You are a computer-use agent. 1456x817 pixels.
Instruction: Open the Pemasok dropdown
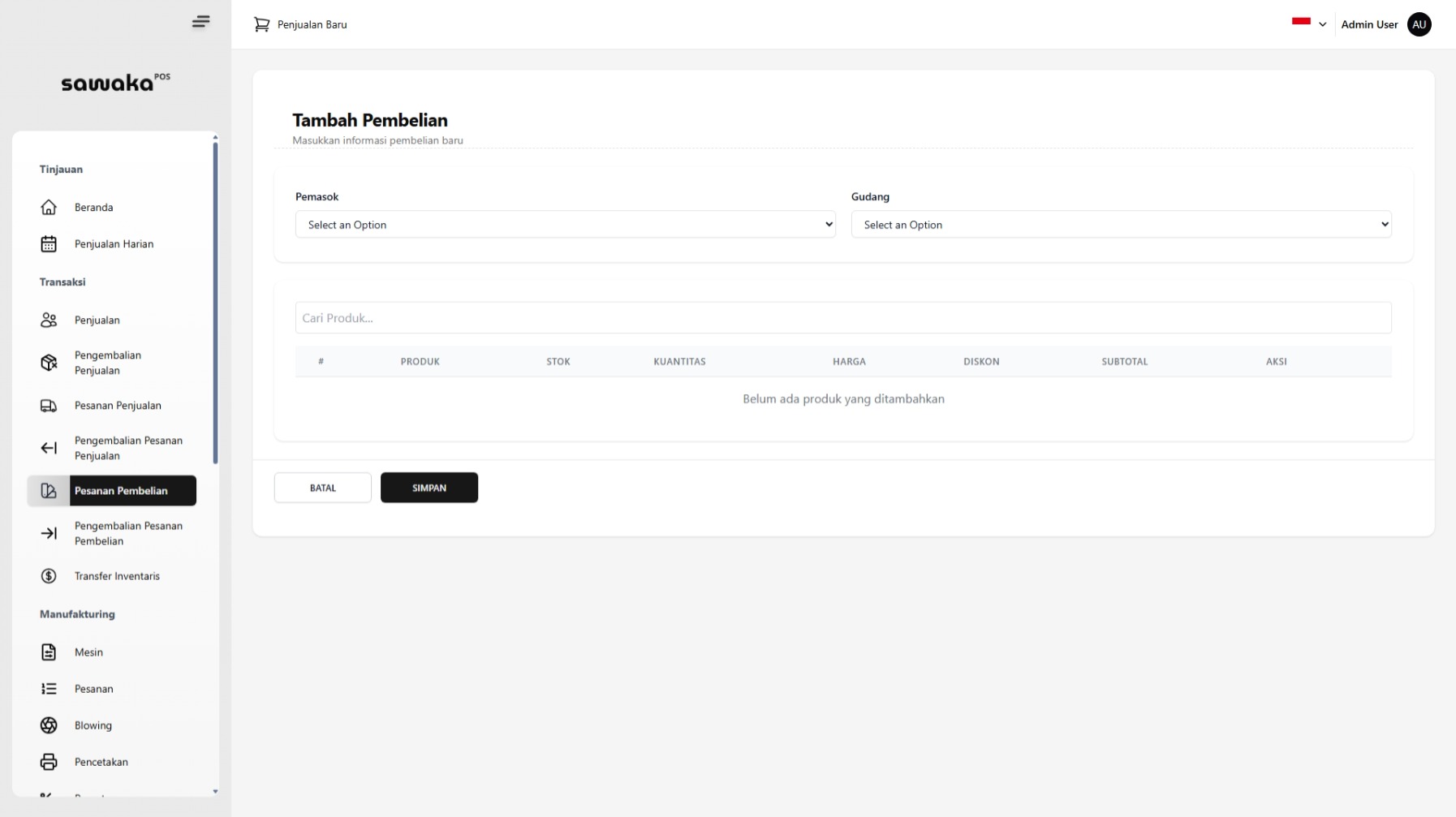[565, 225]
